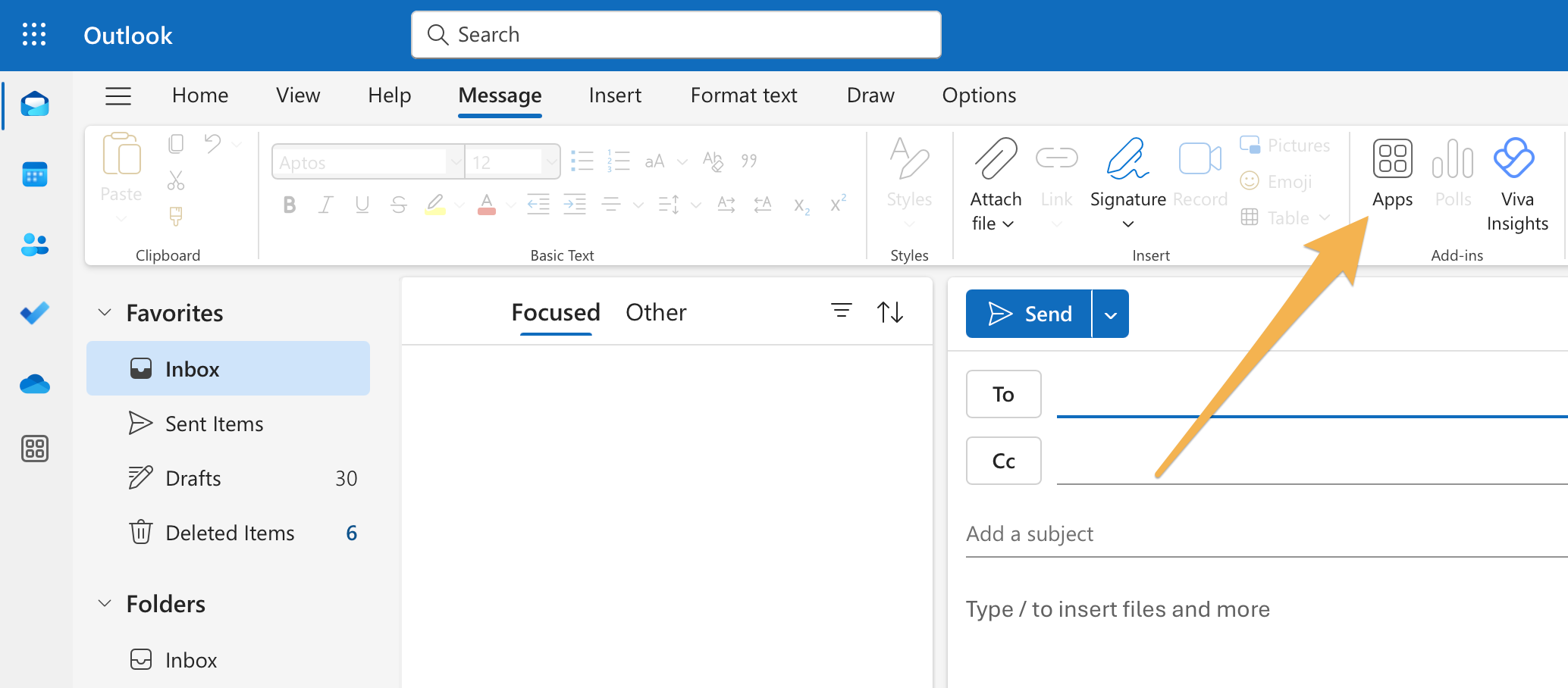Switch to the Home ribbon tab
Screen dimensions: 1568x688
(x=200, y=95)
